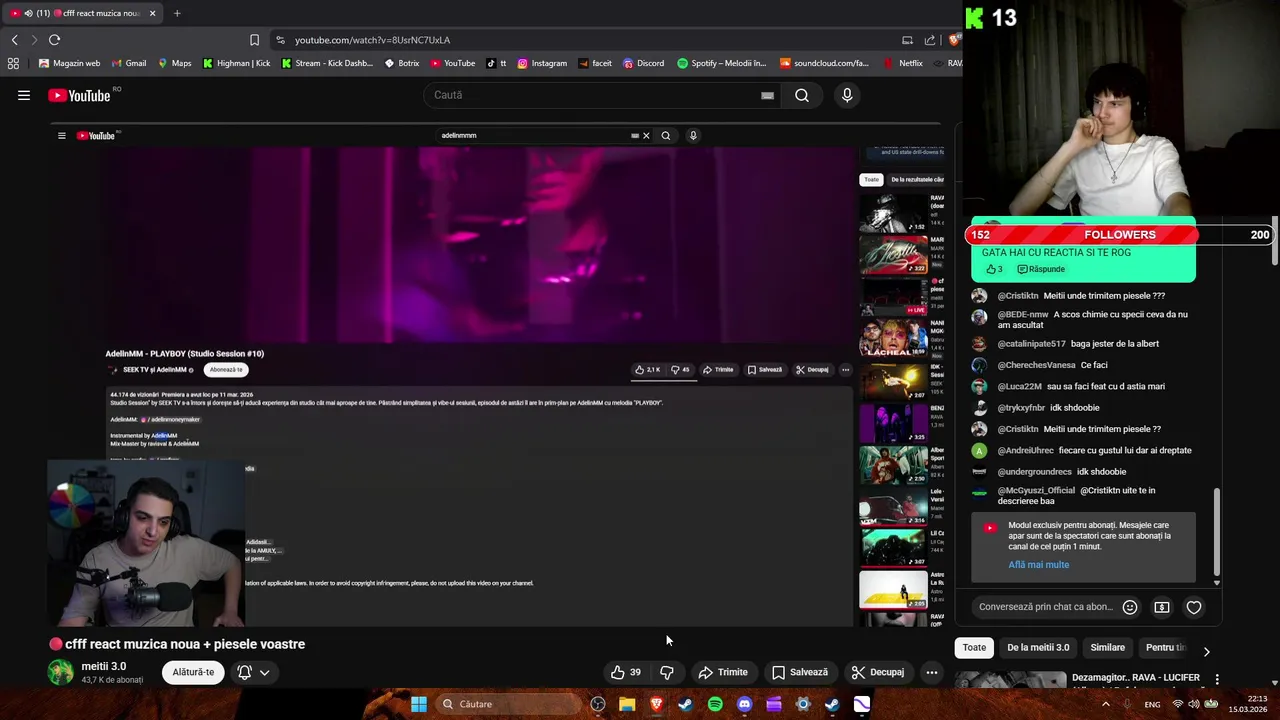Bookmark this page with the bookmark icon
Viewport: 1280px width, 720px height.
coord(254,40)
